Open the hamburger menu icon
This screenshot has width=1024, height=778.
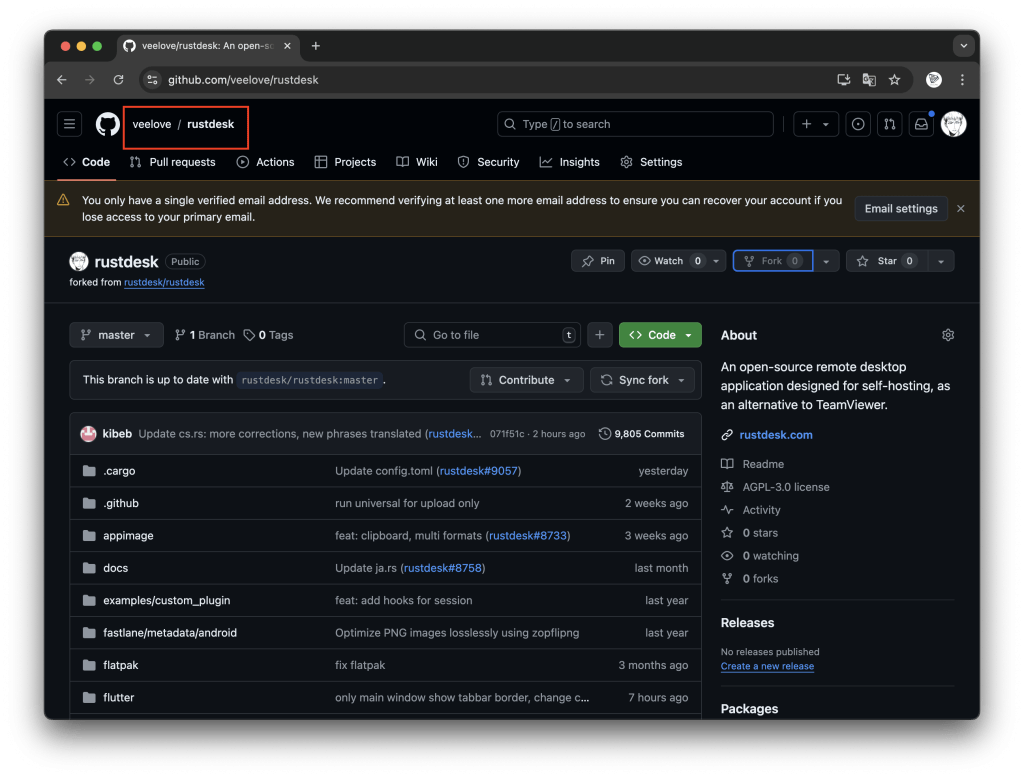click(69, 123)
